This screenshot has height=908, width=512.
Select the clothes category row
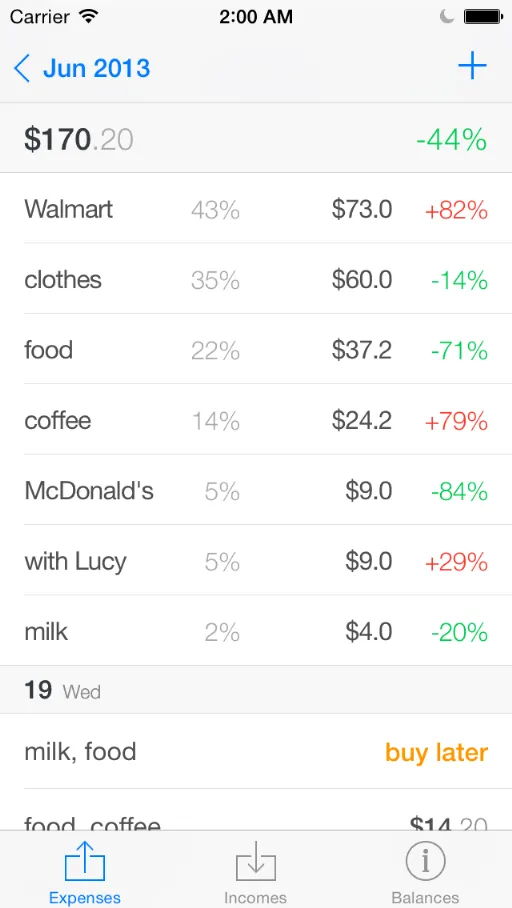point(256,279)
